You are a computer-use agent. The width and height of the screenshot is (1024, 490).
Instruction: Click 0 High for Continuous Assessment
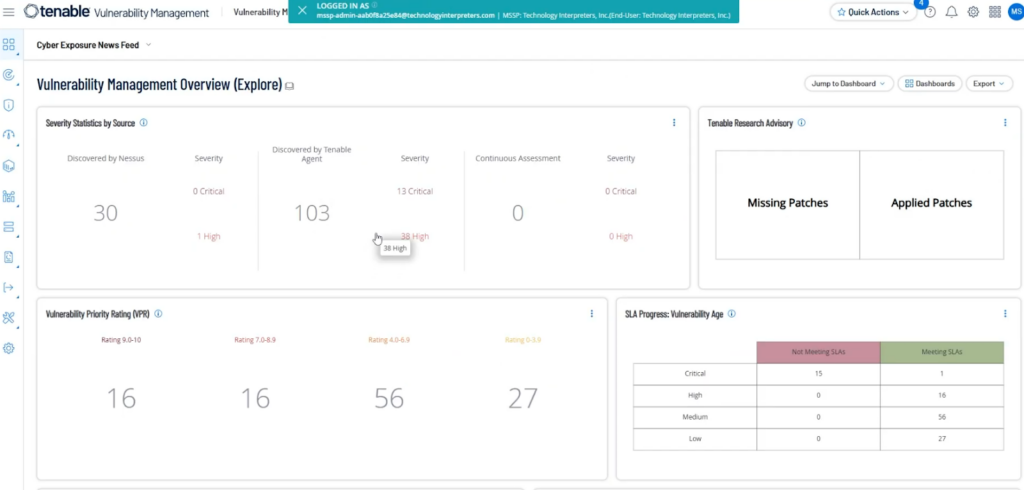(x=620, y=237)
